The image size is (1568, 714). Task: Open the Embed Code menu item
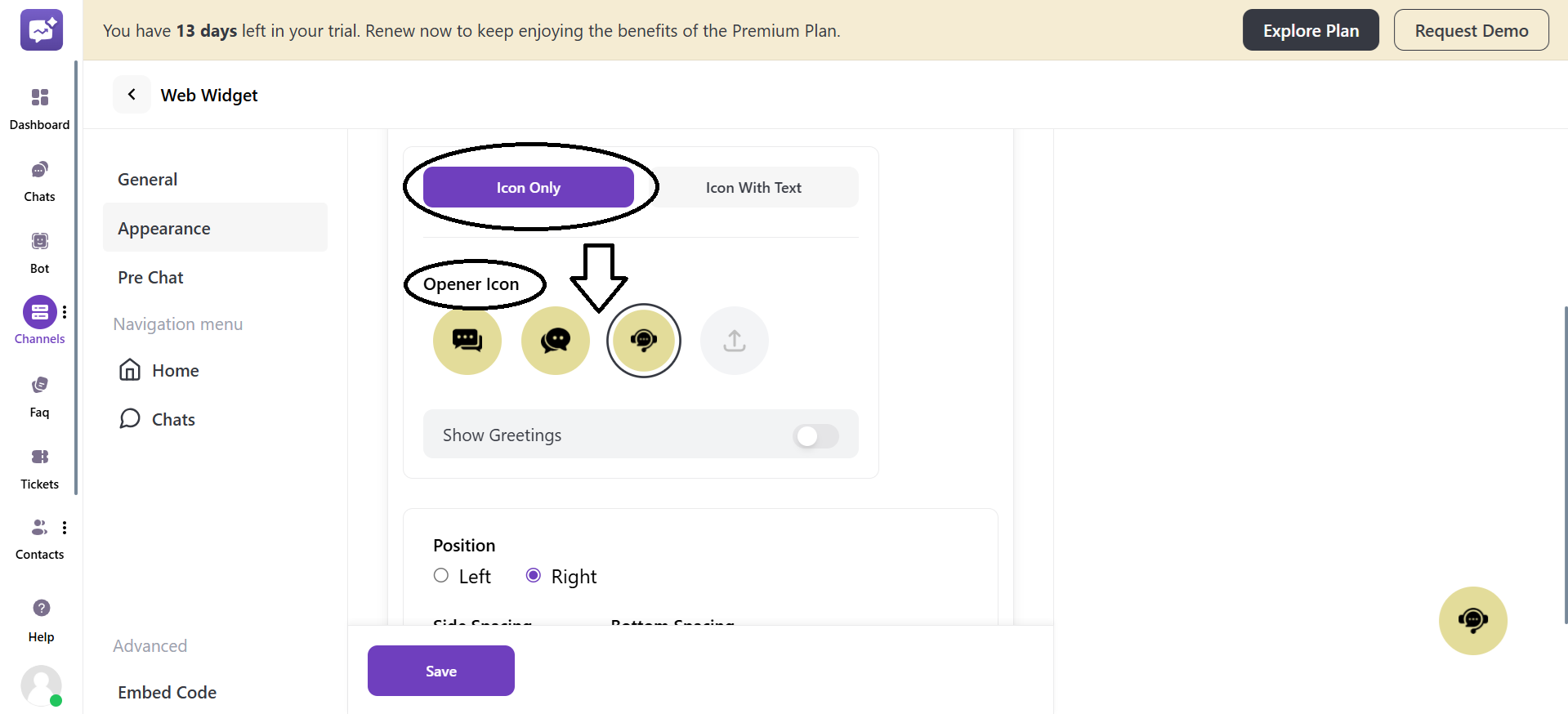[x=168, y=693]
